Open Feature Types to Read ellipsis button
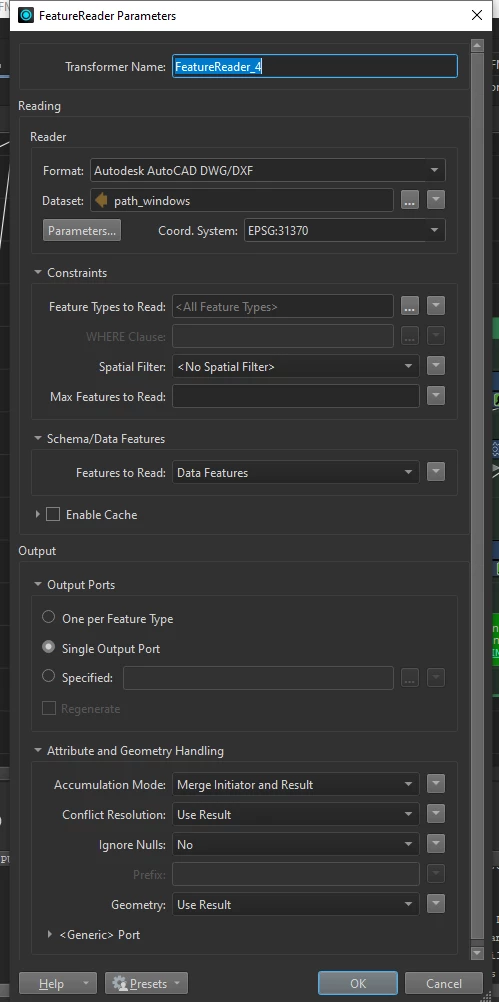 click(410, 306)
